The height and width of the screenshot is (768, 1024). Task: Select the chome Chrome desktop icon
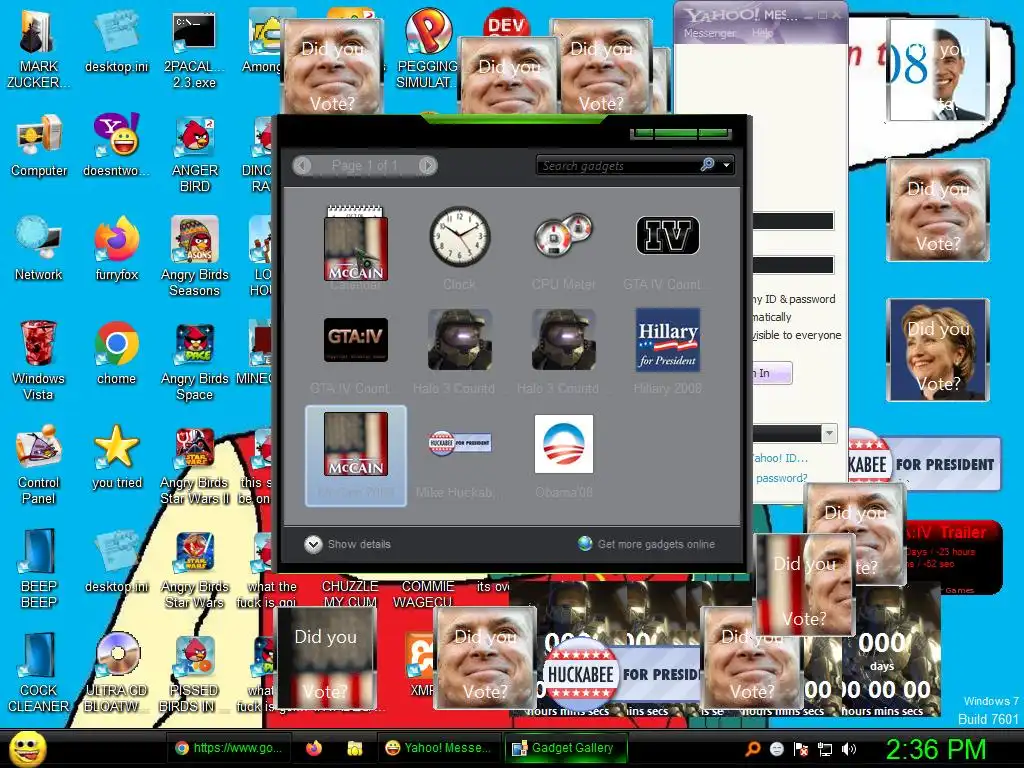tap(116, 352)
